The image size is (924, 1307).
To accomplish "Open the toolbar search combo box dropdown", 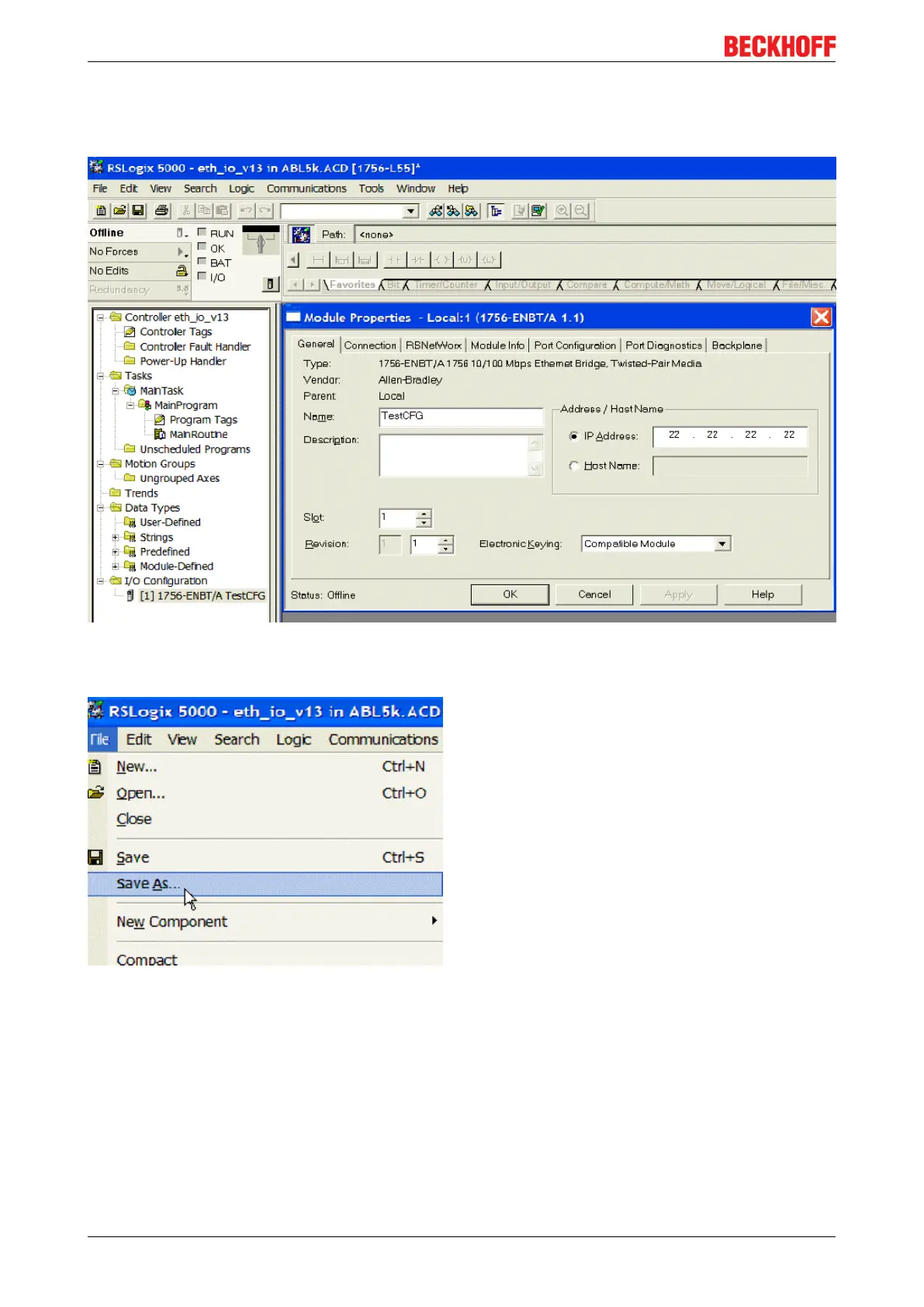I will (x=411, y=211).
